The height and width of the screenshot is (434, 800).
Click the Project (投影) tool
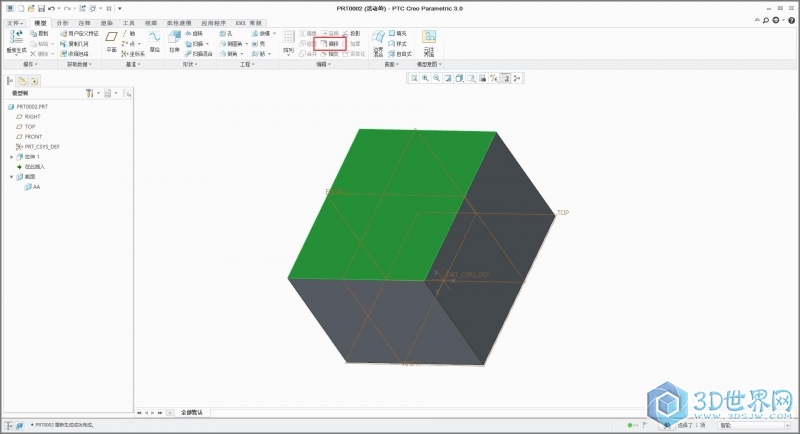pyautogui.click(x=352, y=34)
